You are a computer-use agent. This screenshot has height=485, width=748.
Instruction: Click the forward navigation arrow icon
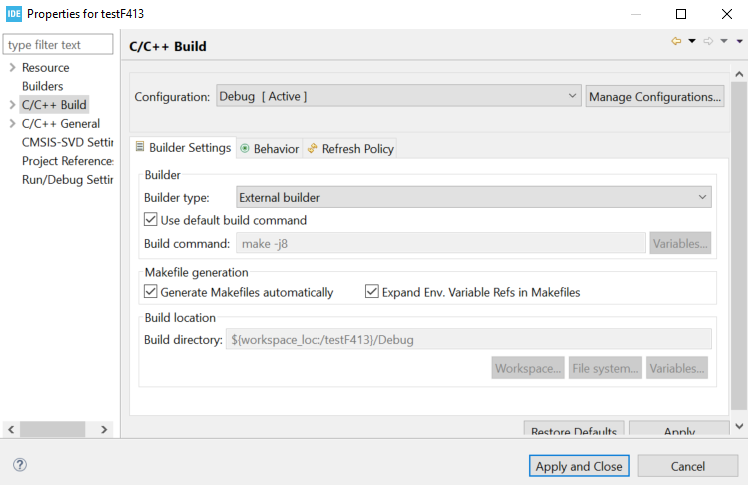tap(708, 41)
